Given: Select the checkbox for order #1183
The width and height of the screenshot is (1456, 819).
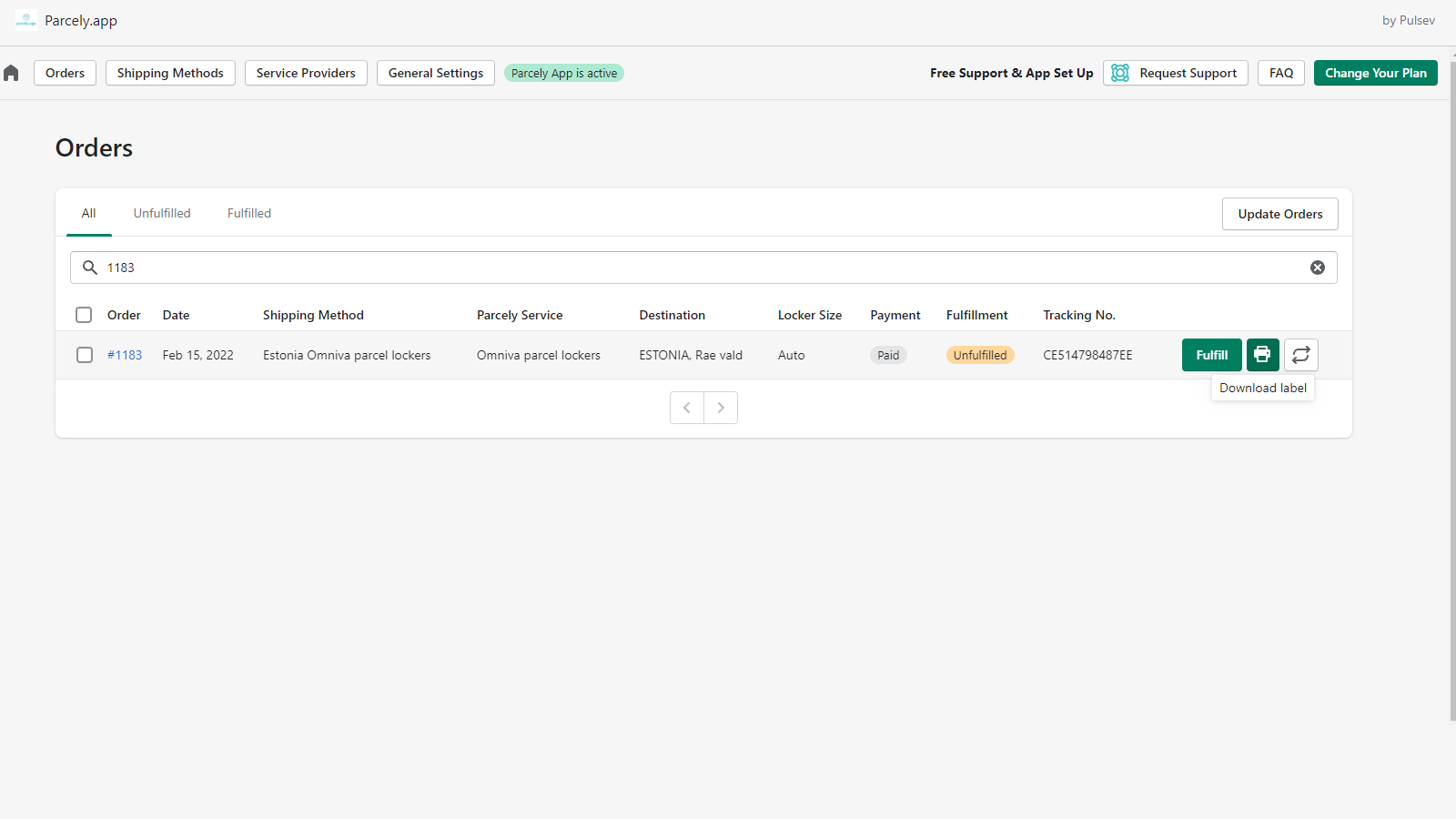Looking at the screenshot, I should 85,355.
